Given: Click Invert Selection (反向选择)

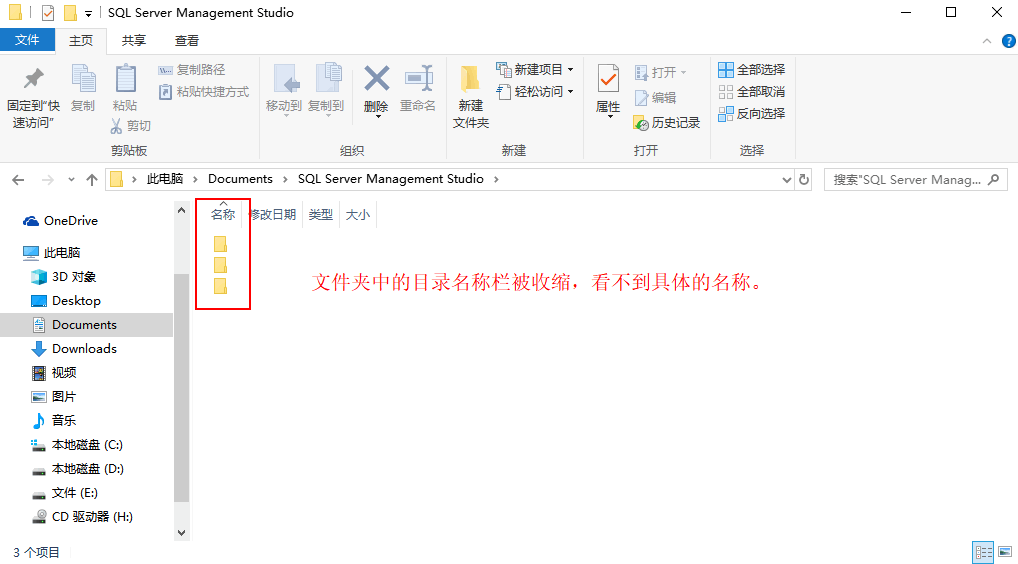Looking at the screenshot, I should pos(752,114).
